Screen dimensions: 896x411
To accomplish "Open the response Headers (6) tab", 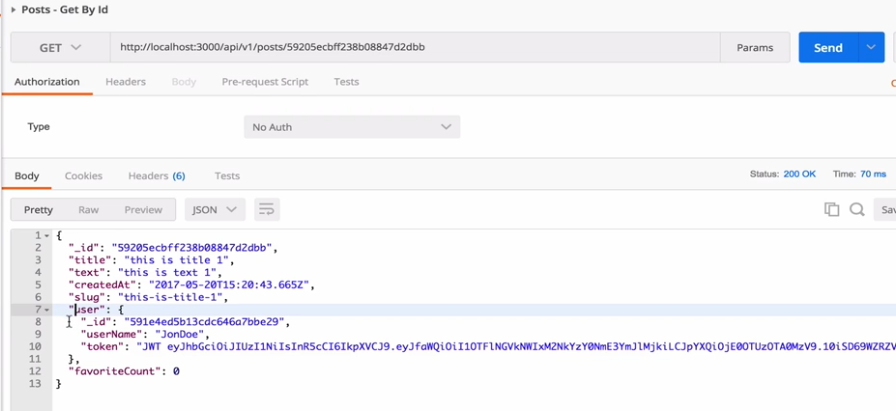I will pyautogui.click(x=156, y=176).
